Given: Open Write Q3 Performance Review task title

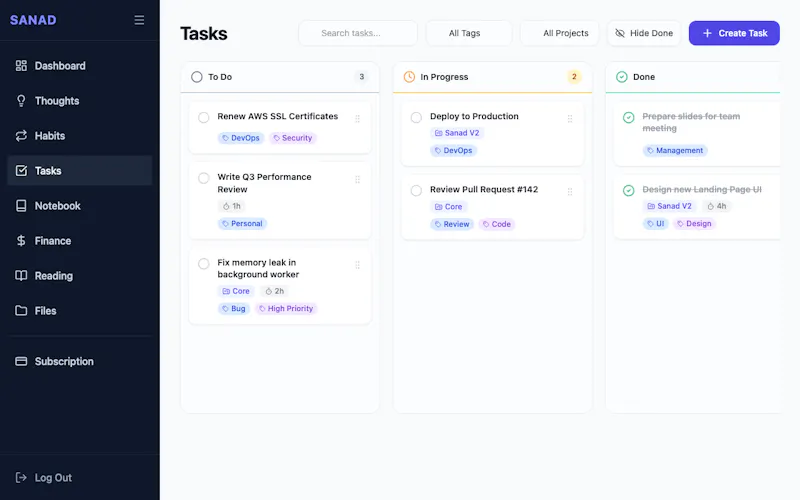Looking at the screenshot, I should tap(264, 183).
